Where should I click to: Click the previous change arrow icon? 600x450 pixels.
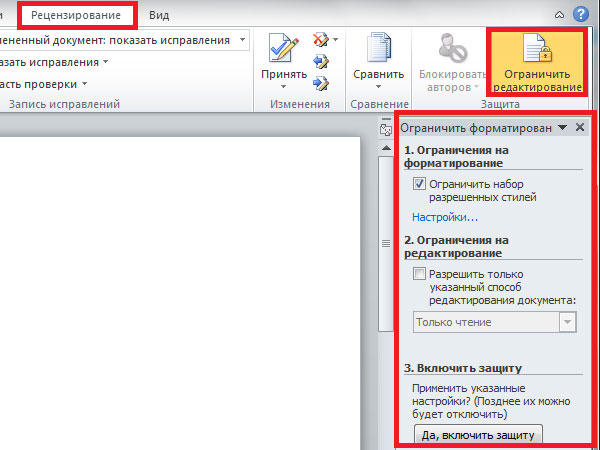(x=322, y=60)
